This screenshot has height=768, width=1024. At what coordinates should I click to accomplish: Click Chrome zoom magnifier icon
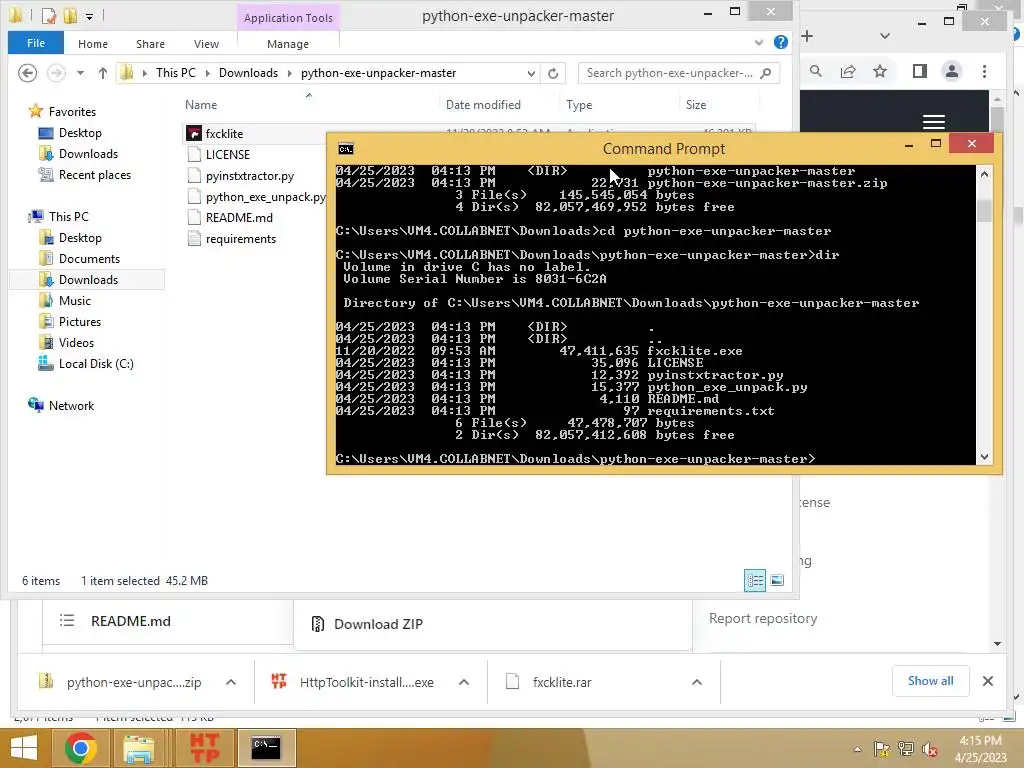(816, 71)
